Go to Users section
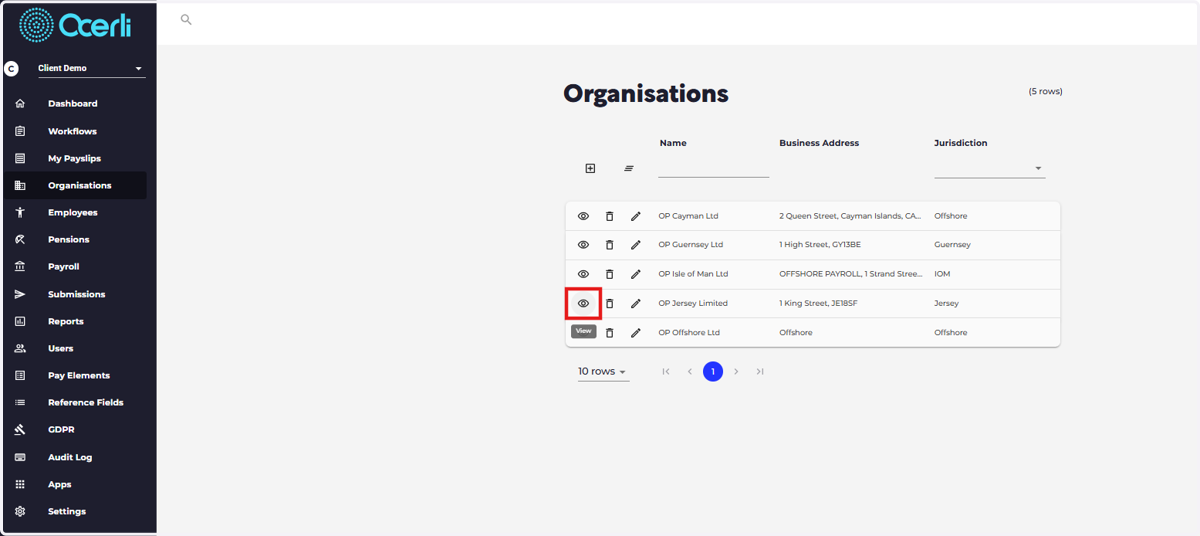The image size is (1200, 536). pos(60,348)
